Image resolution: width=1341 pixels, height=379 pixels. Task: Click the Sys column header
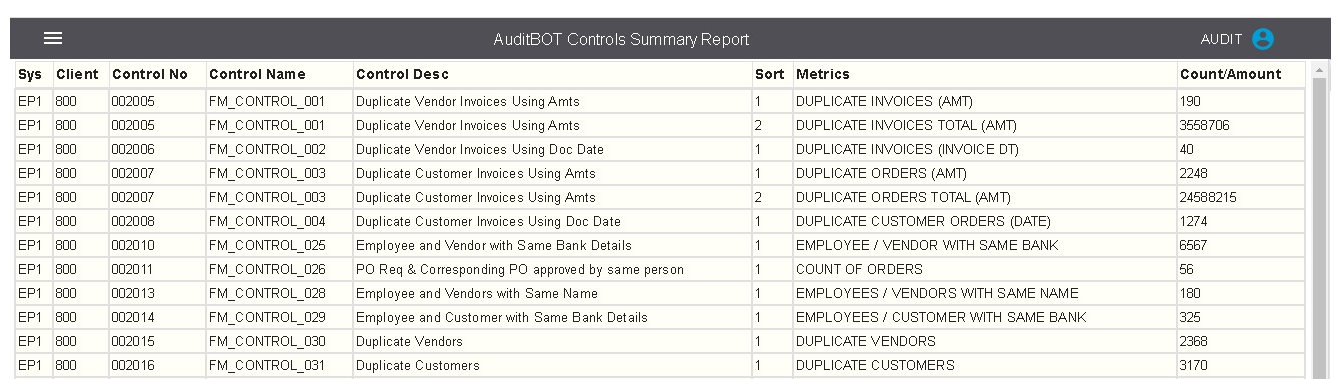point(33,75)
